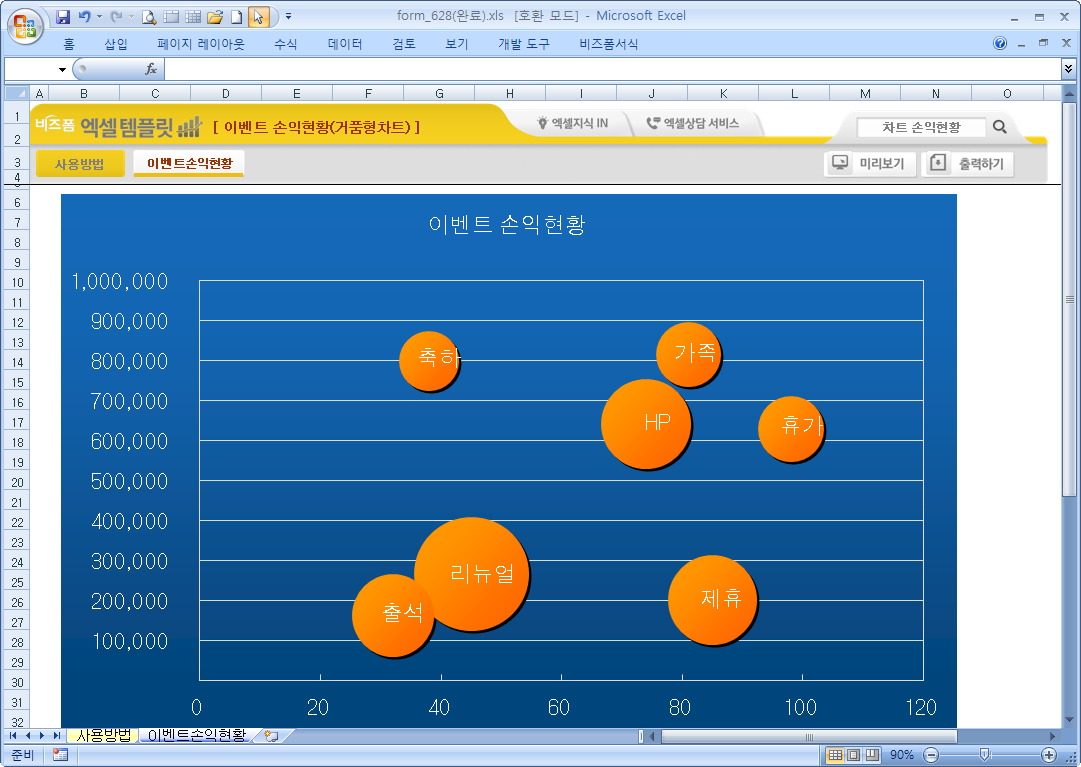Expand the Customize Quick Access Toolbar dropdown
Screen dimensions: 1081x767
[x=289, y=17]
